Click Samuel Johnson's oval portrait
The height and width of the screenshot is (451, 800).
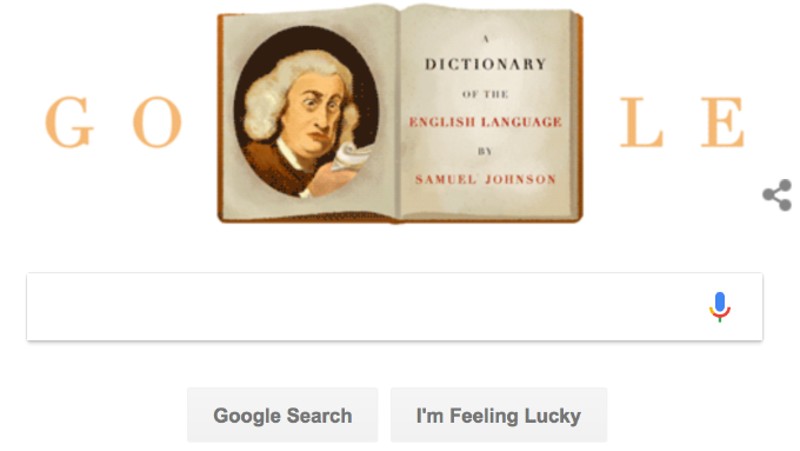tap(306, 112)
